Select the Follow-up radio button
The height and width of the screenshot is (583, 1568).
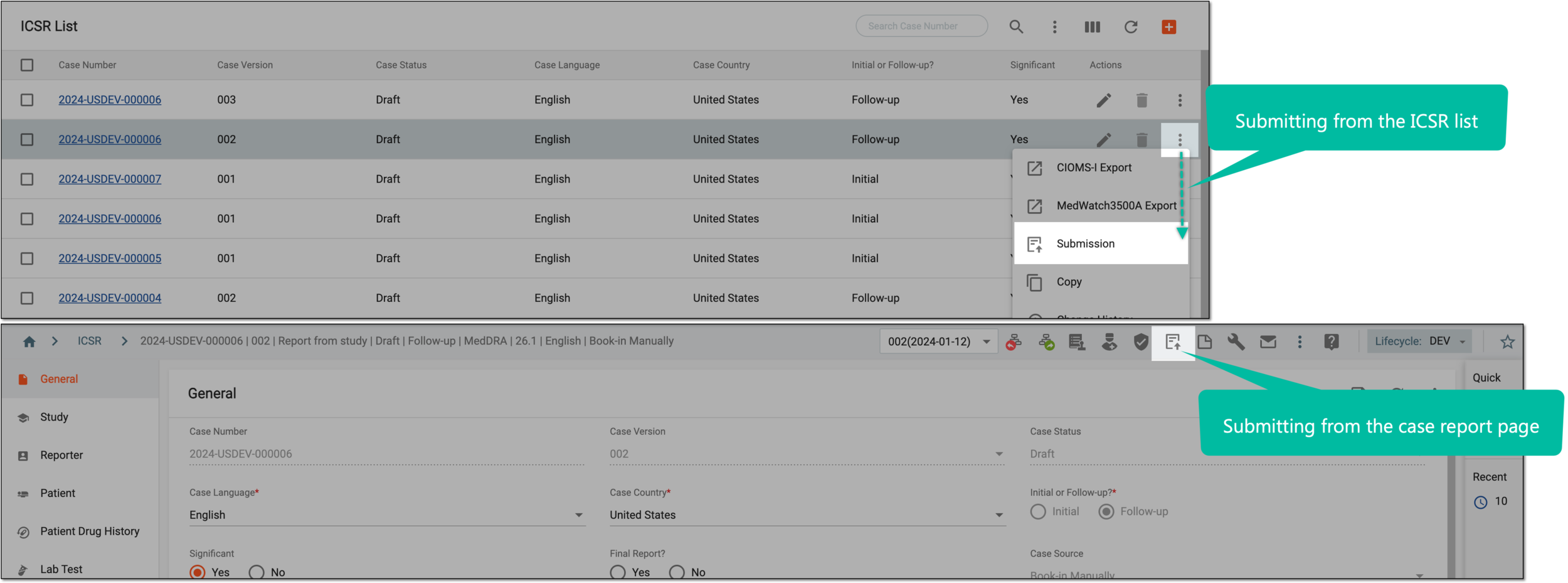coord(1106,511)
